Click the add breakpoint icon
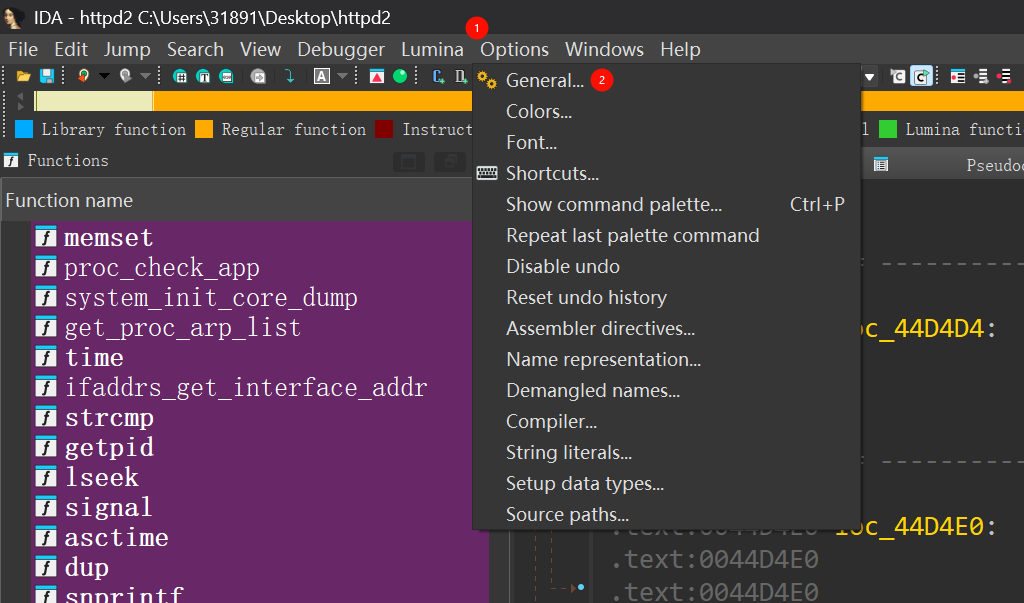This screenshot has width=1024, height=603. 981,76
